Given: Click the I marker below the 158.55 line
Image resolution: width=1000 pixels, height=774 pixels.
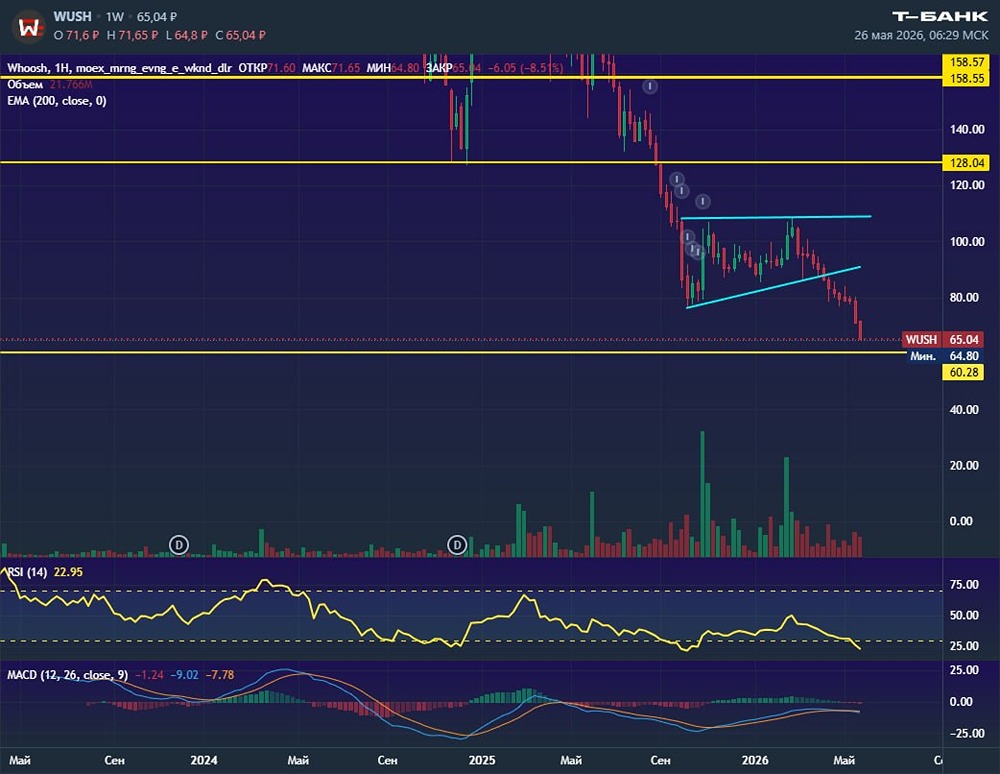Looking at the screenshot, I should [x=650, y=86].
